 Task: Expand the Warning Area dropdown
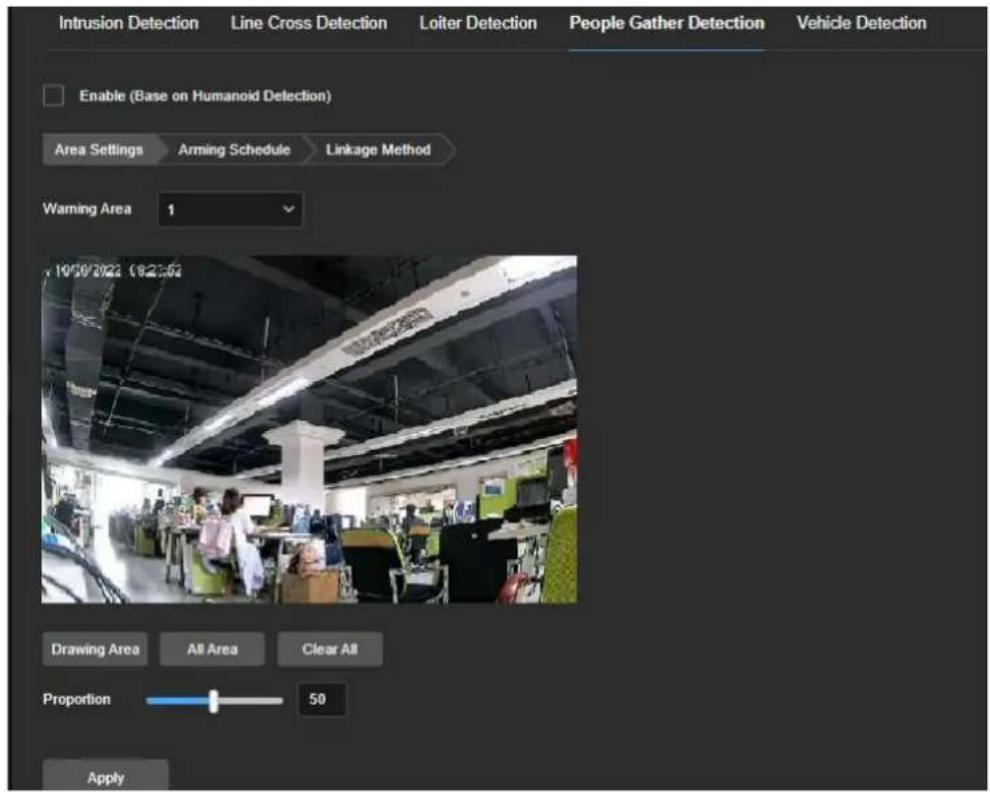[x=230, y=210]
